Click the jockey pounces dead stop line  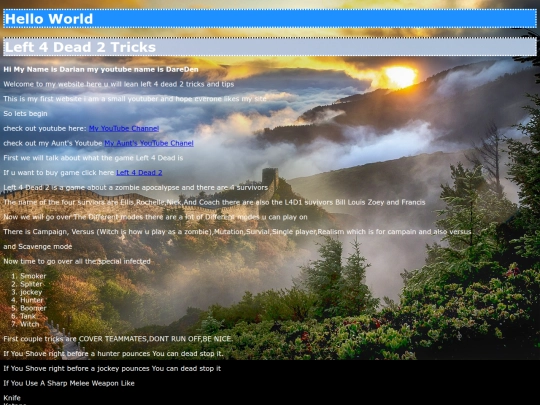point(112,368)
